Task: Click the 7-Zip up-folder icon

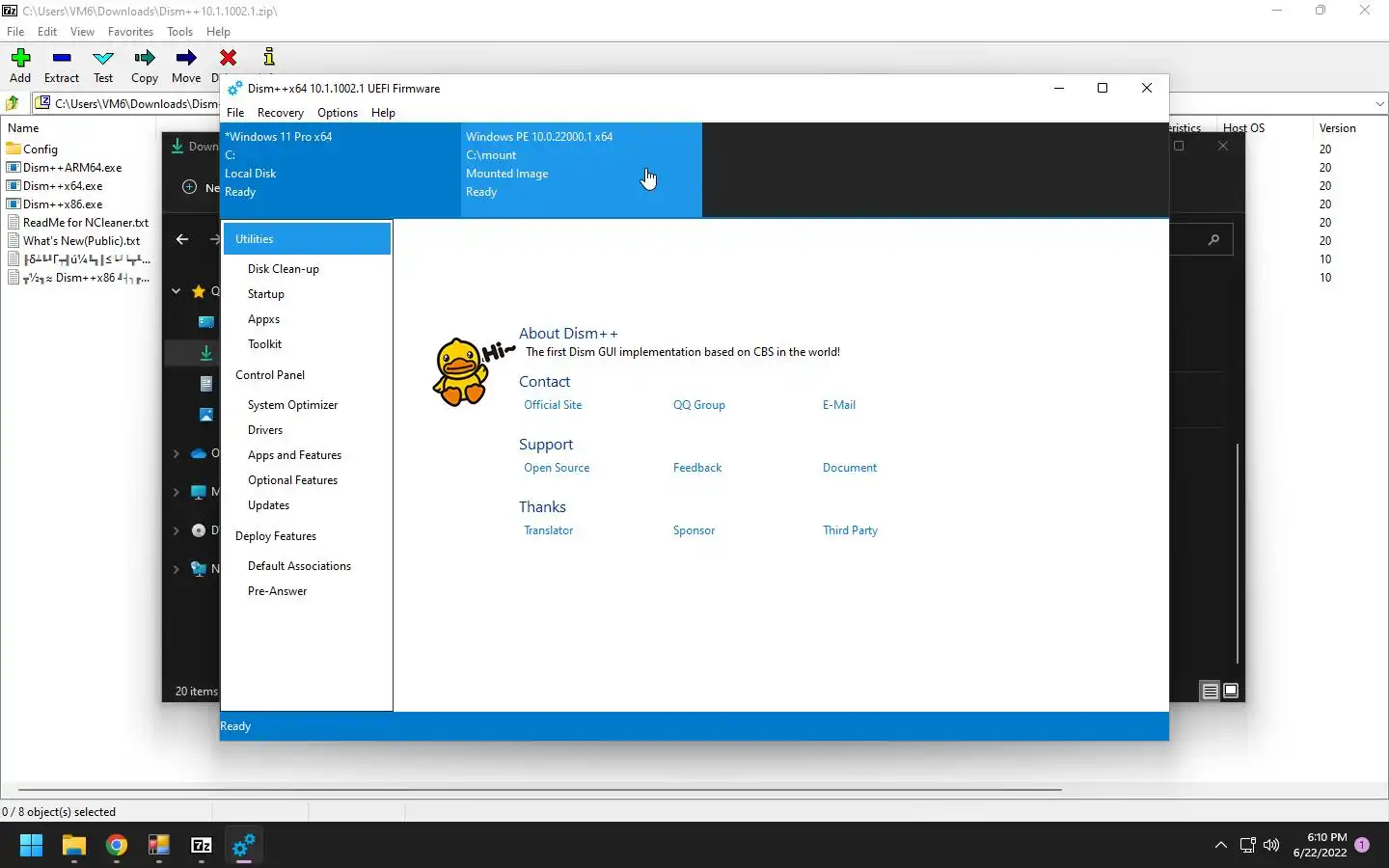Action: [13, 103]
